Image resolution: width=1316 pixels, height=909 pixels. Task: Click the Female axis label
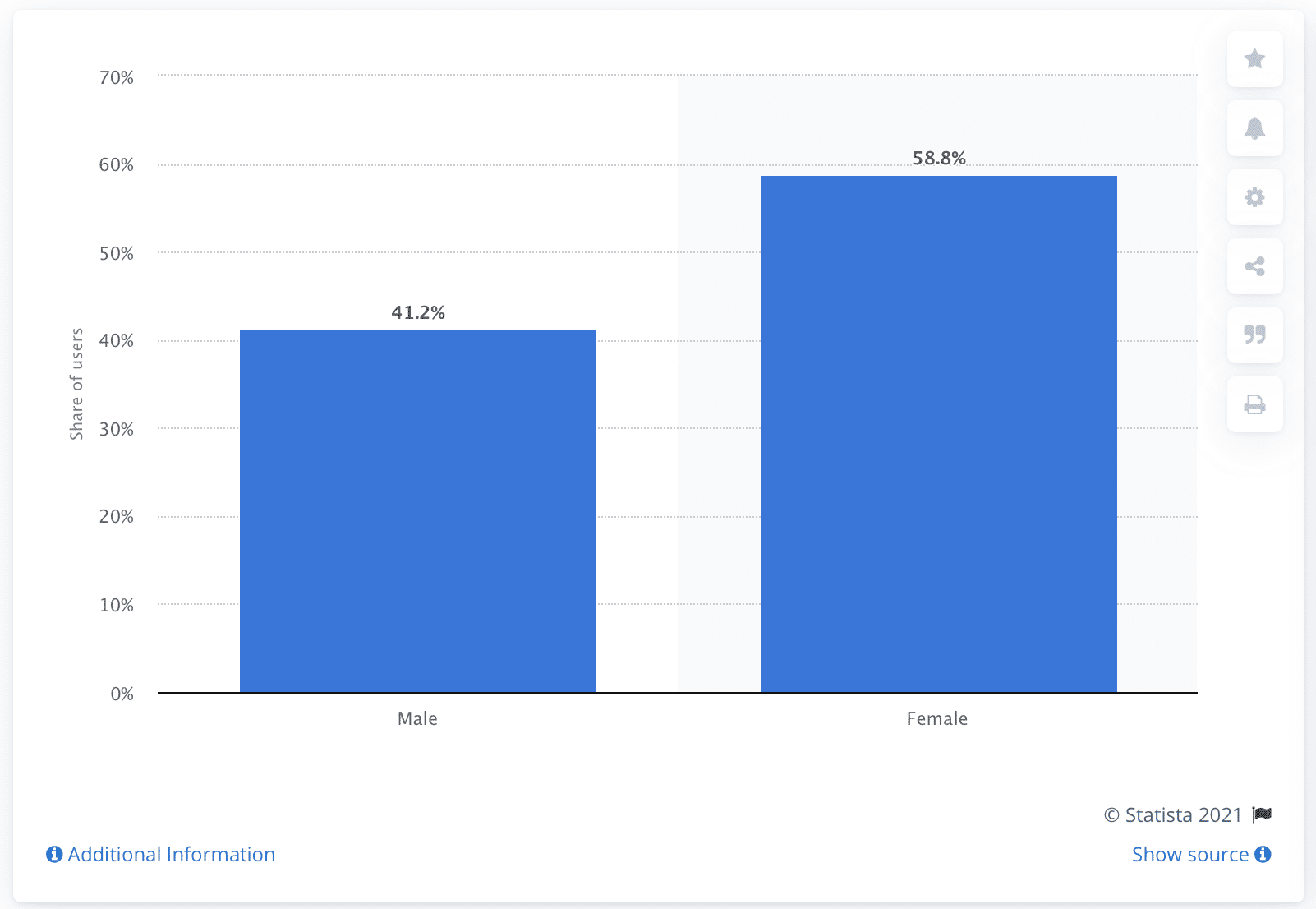(936, 718)
